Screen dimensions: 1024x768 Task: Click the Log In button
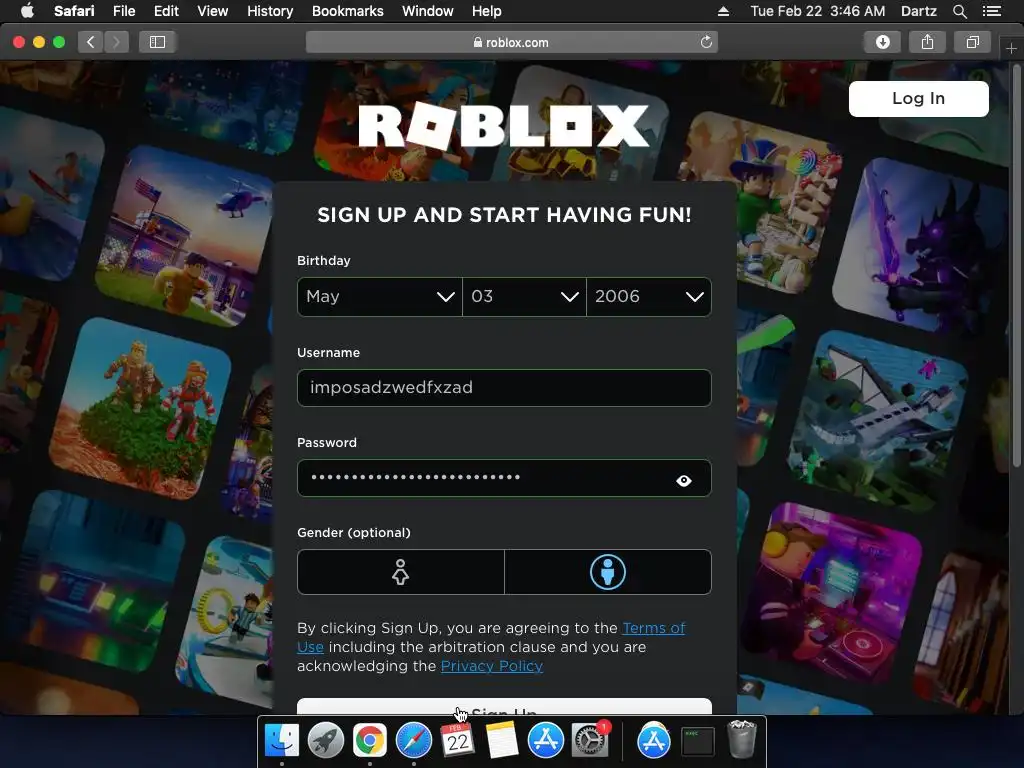click(918, 99)
